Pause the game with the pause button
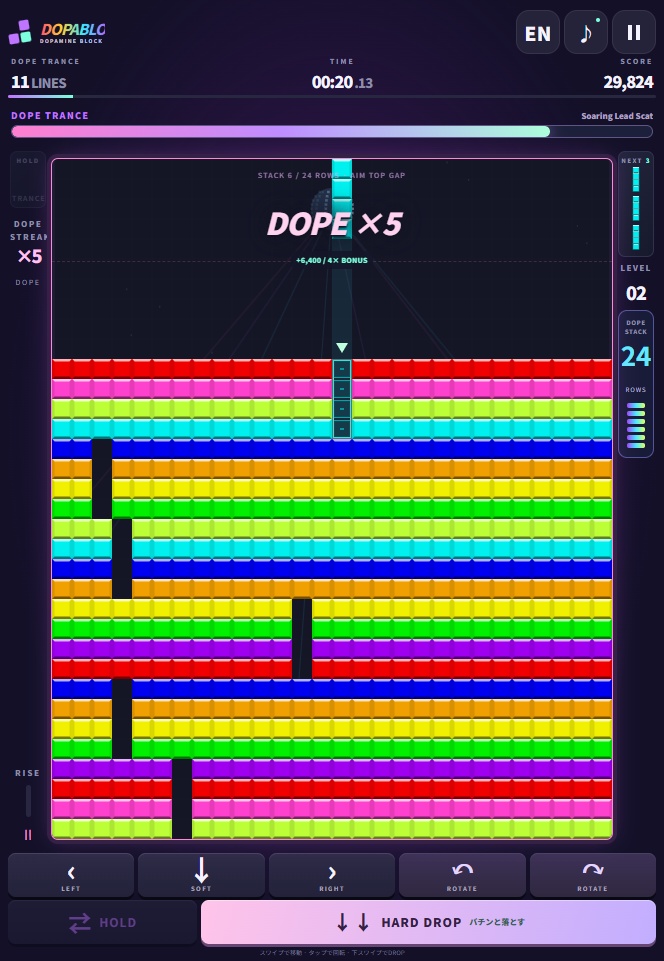664x961 pixels. (x=633, y=32)
